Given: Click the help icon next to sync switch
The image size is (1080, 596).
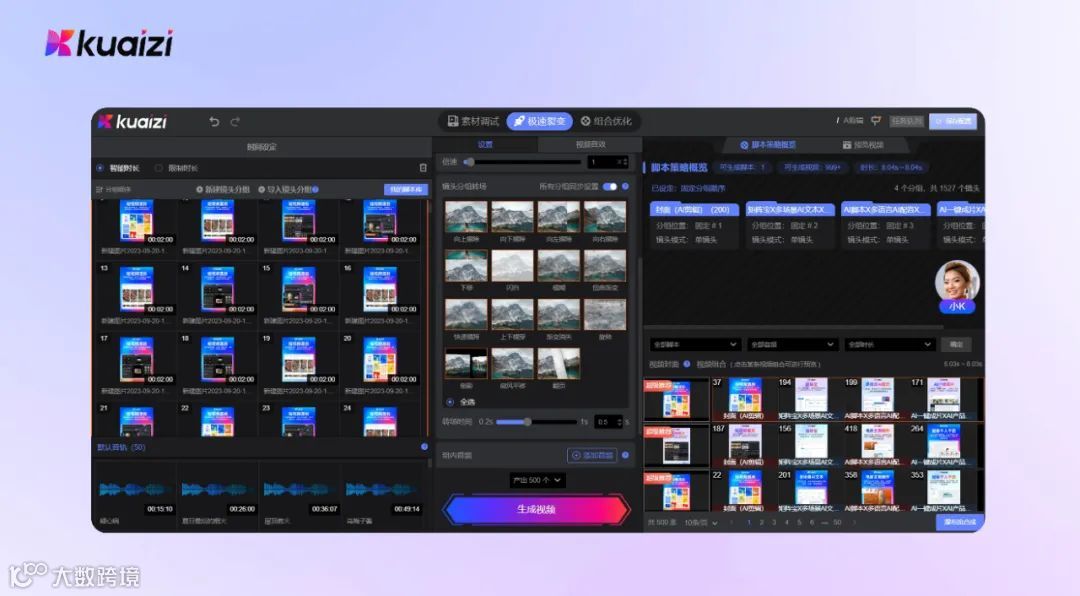Looking at the screenshot, I should (625, 187).
